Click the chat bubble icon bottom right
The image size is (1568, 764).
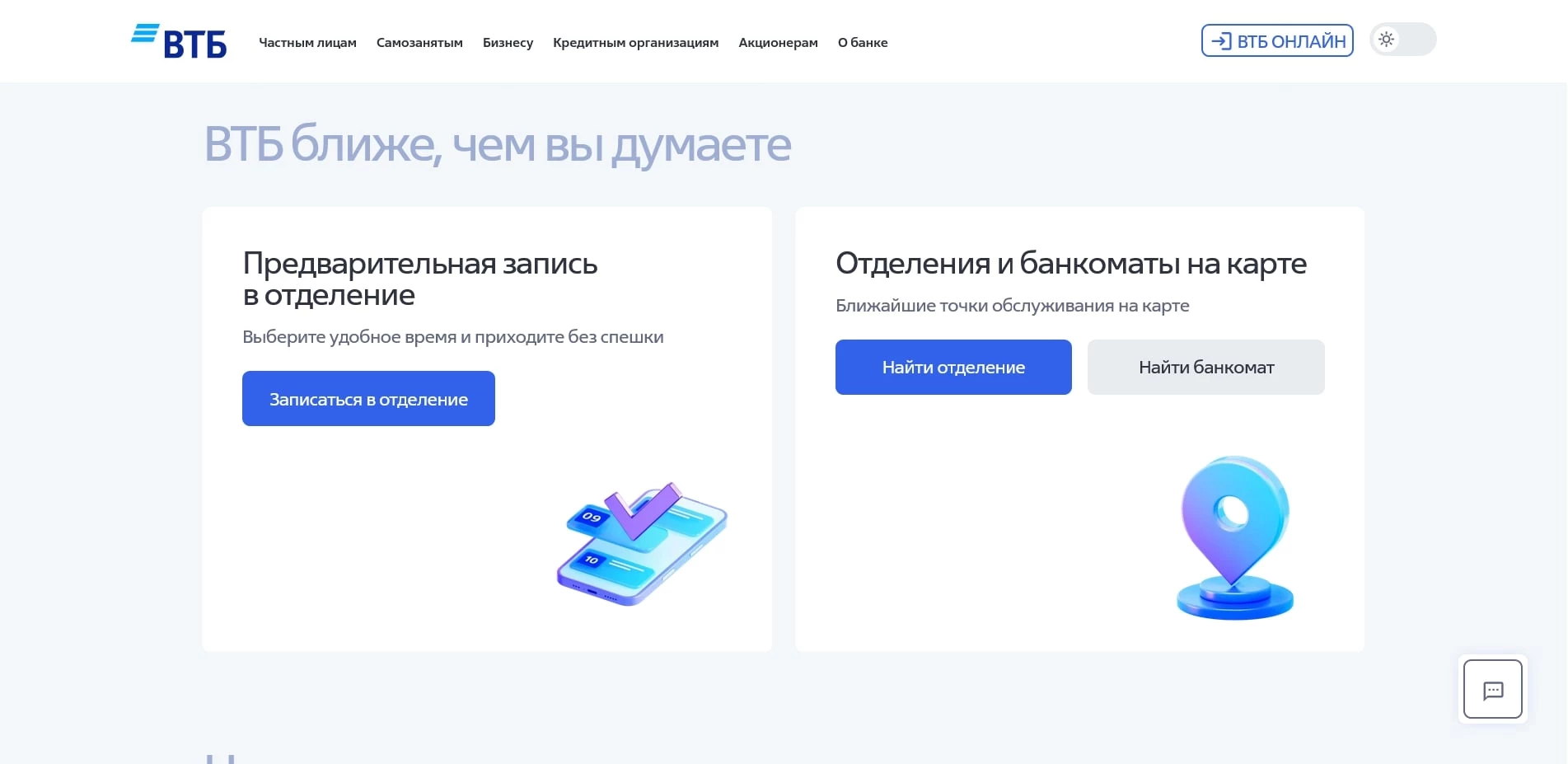point(1494,690)
